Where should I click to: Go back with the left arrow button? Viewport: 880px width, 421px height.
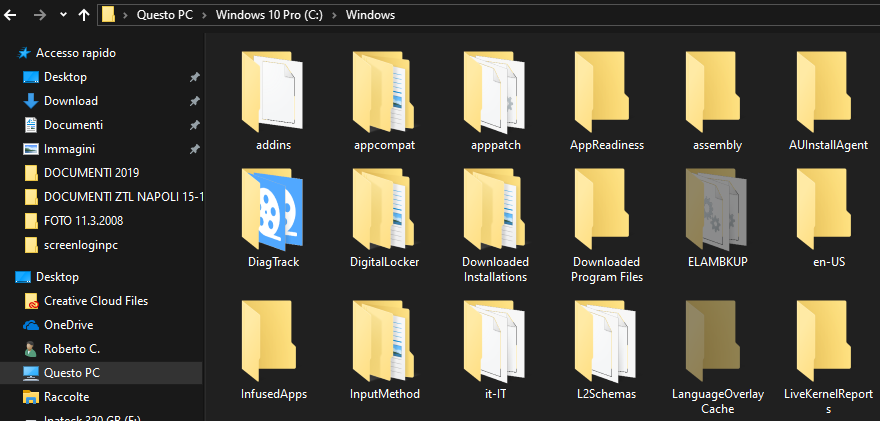pos(10,15)
